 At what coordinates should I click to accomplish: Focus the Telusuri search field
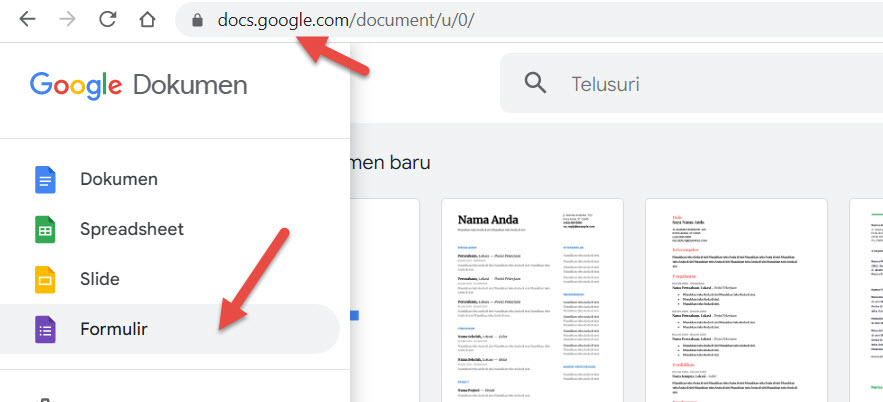click(x=700, y=83)
